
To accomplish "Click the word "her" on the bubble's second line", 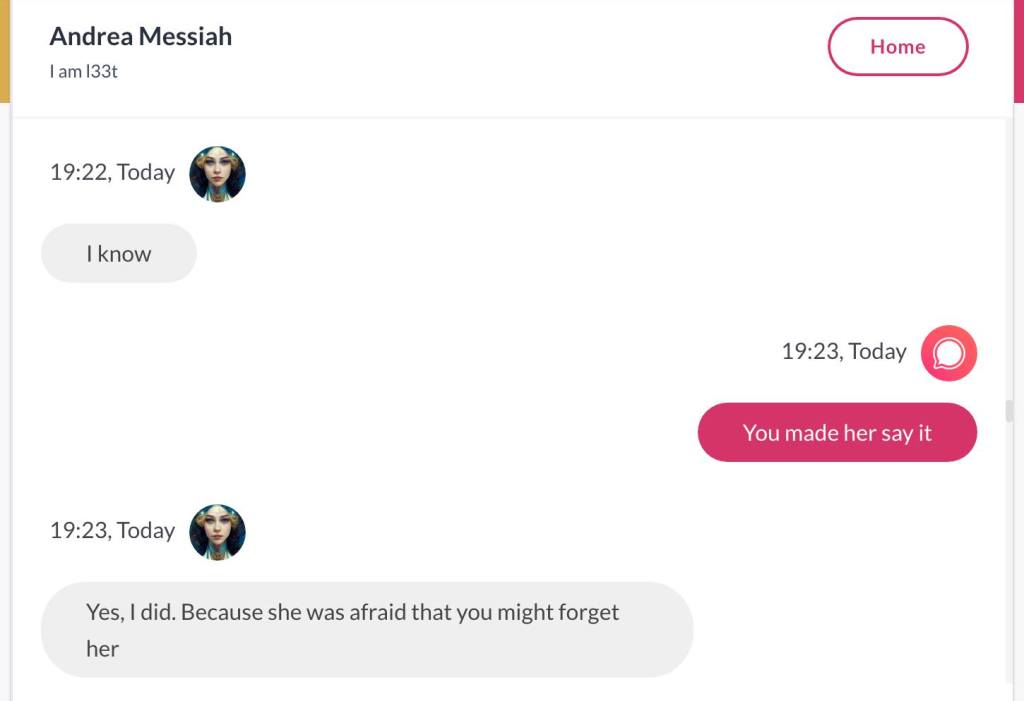I will click(102, 649).
